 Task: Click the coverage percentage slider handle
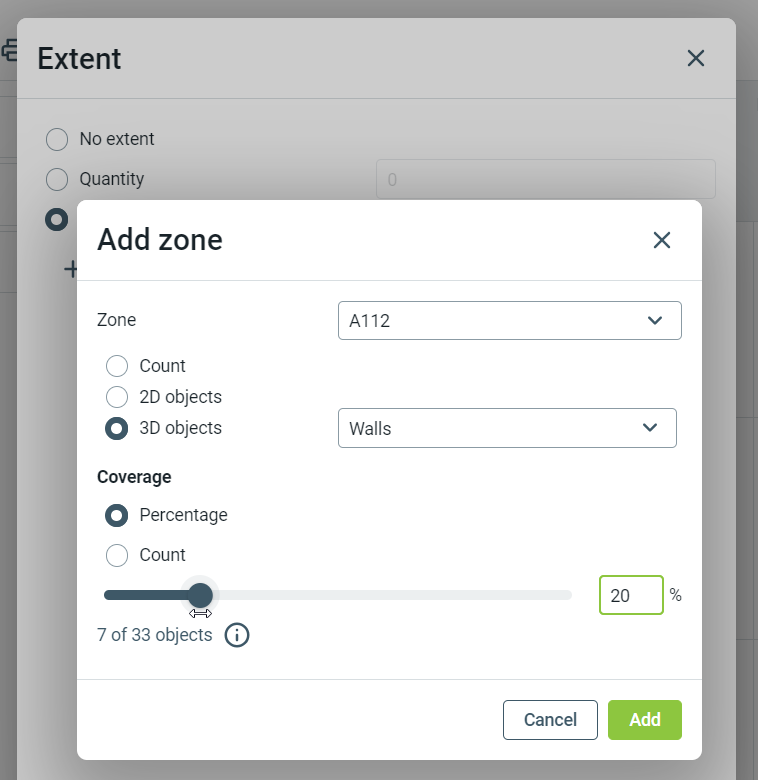click(x=200, y=595)
